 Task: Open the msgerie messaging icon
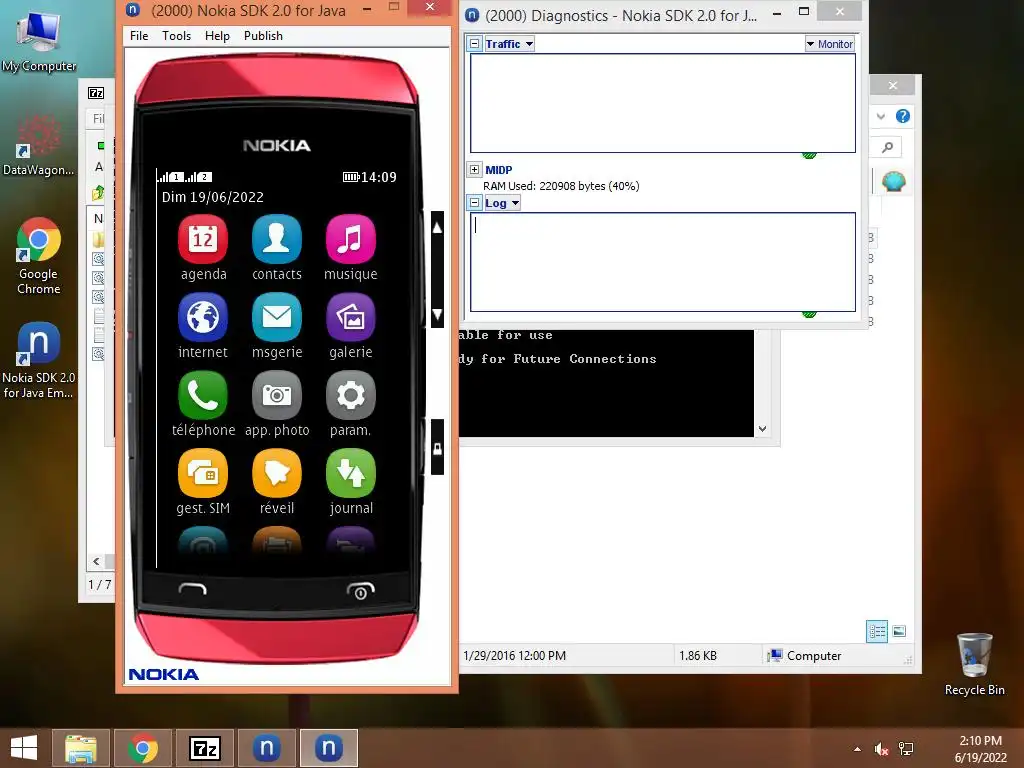click(276, 317)
